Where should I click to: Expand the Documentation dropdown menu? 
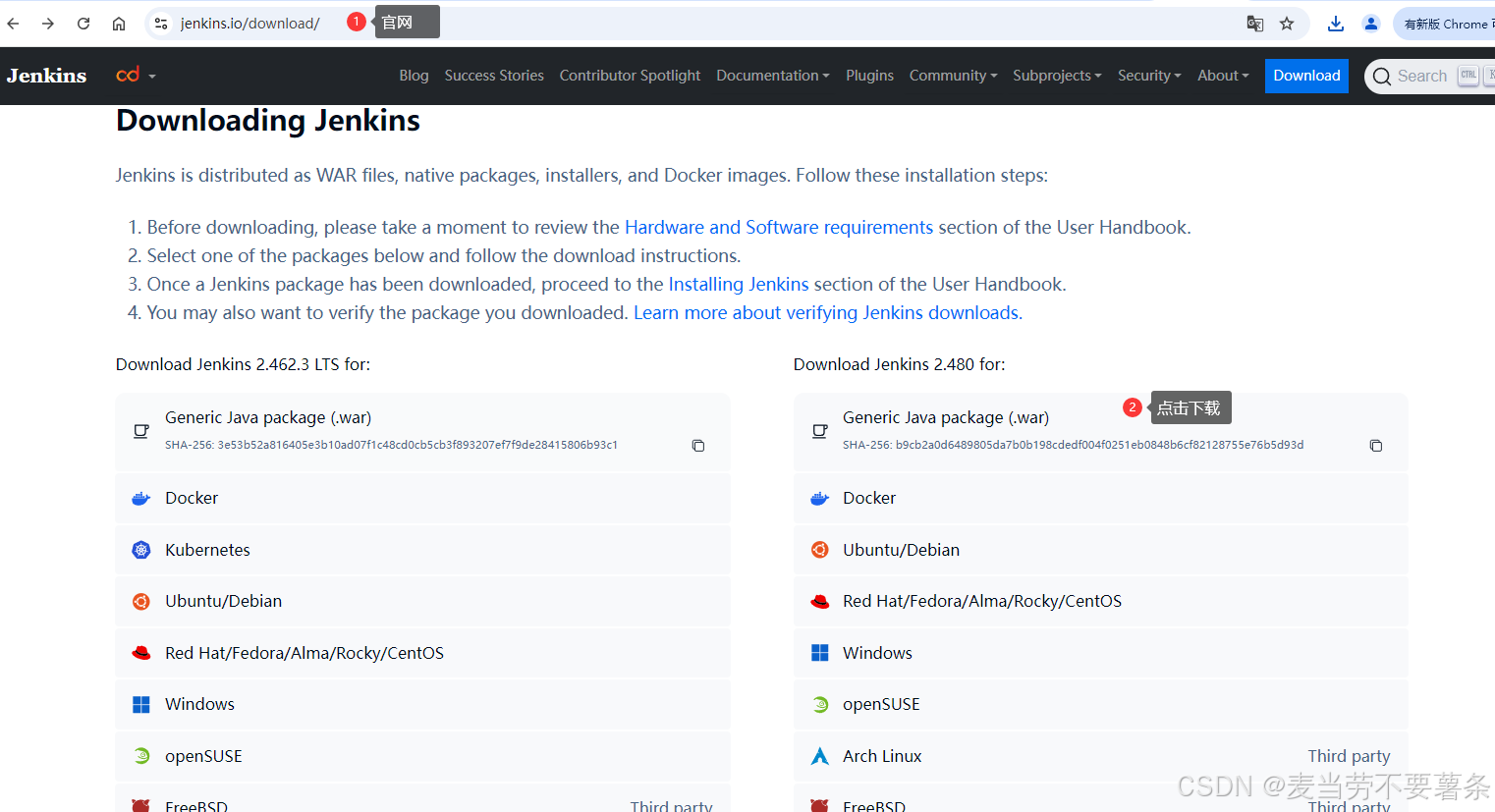773,76
